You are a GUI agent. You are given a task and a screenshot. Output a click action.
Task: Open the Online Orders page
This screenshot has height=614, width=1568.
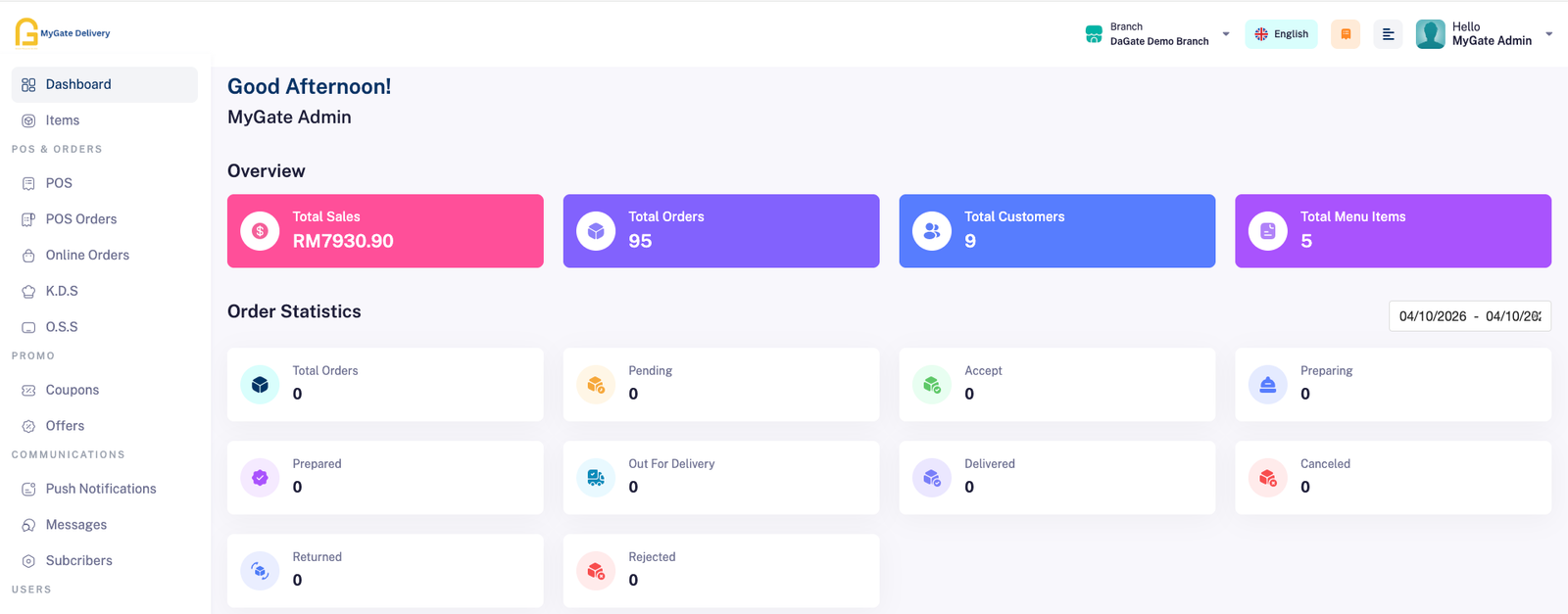point(87,256)
